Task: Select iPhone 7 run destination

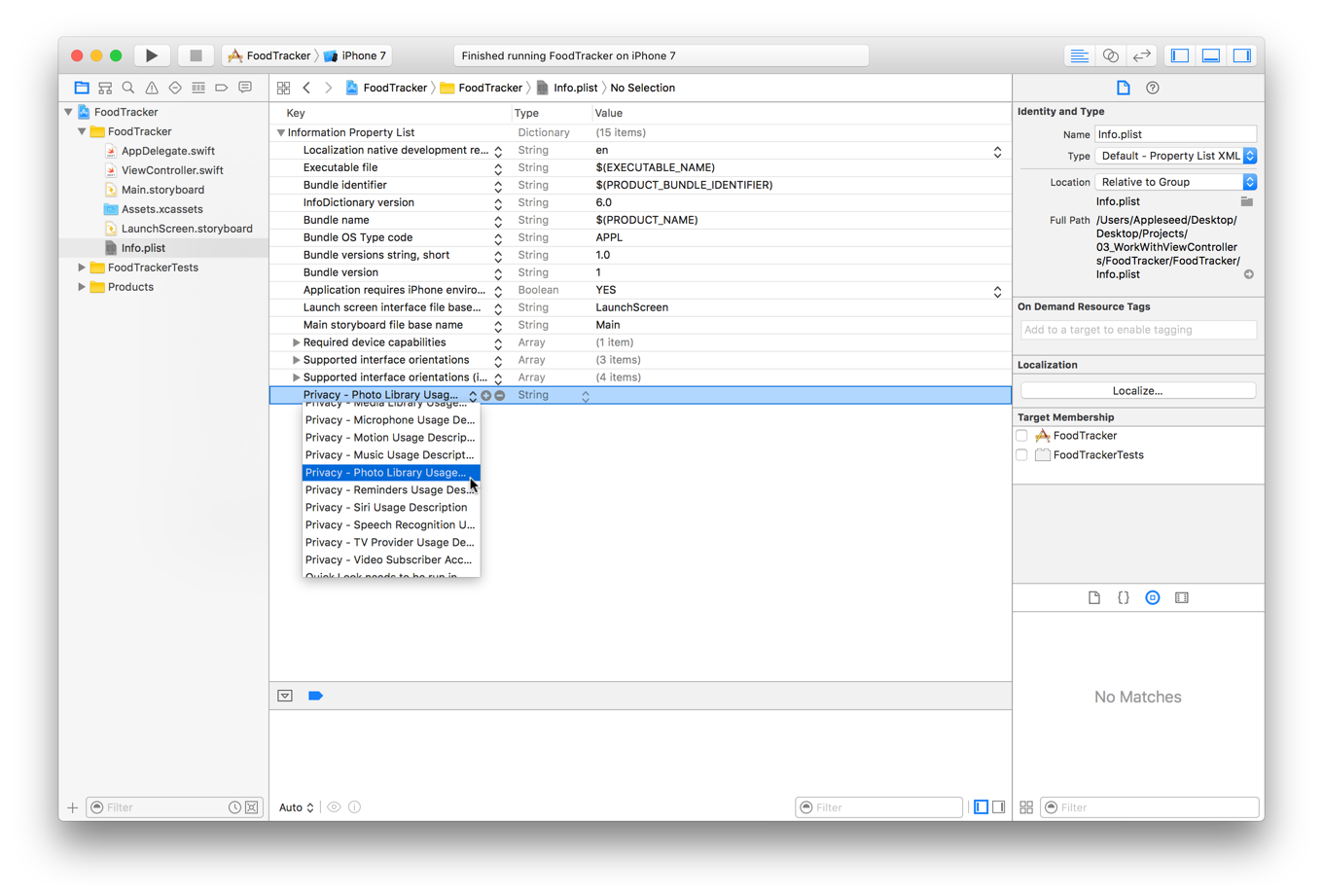Action: (x=355, y=55)
